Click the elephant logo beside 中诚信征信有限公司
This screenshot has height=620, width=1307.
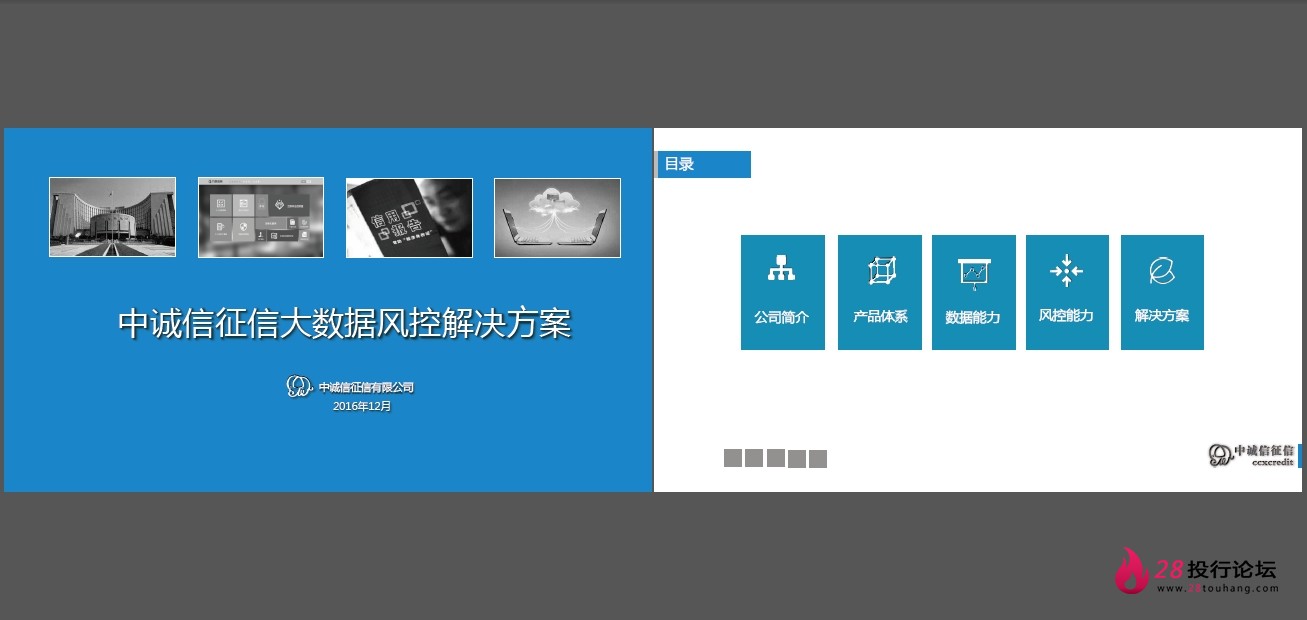[299, 386]
